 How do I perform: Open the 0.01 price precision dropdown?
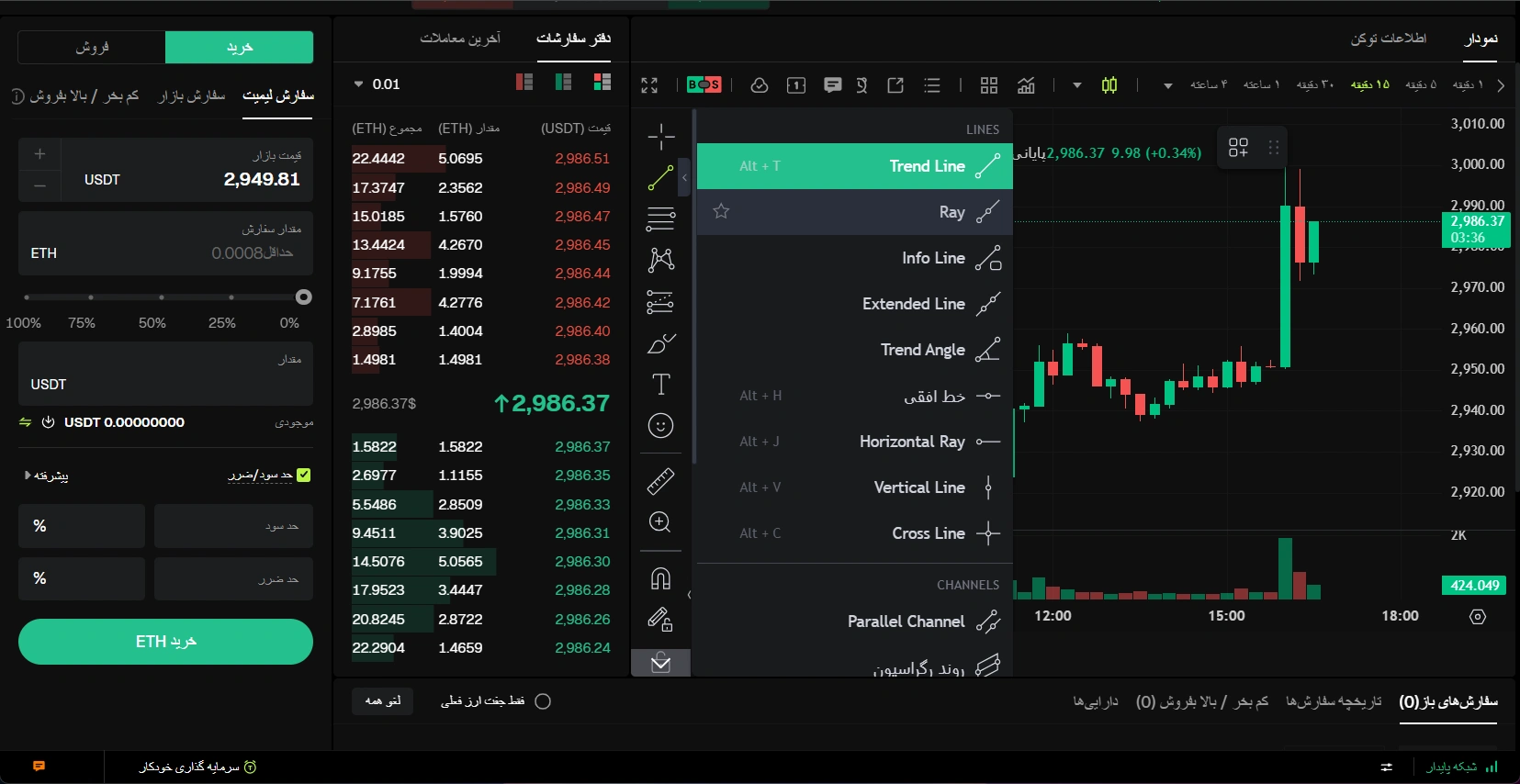pos(377,84)
